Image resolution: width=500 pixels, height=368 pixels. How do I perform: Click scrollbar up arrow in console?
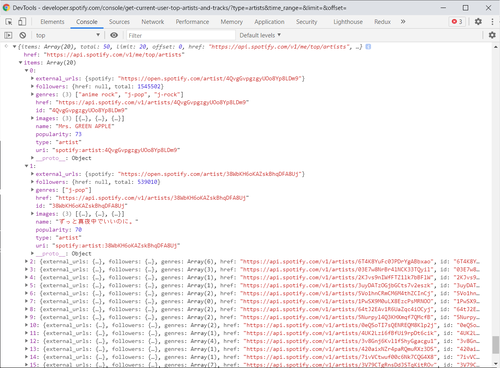click(x=496, y=47)
